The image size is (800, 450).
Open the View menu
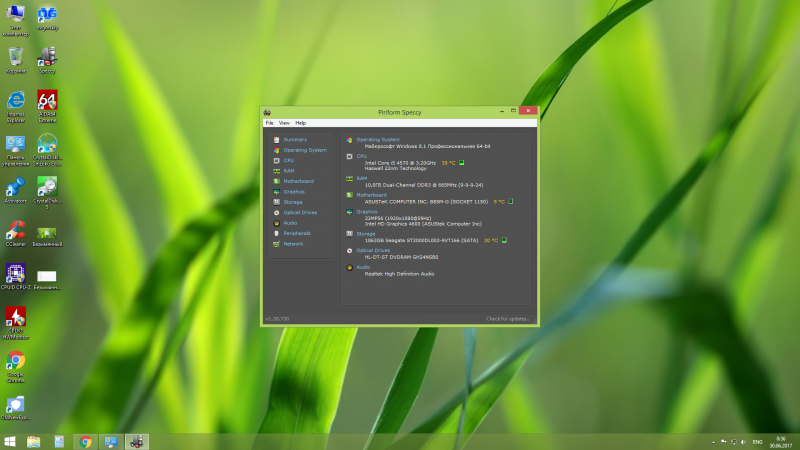pos(284,122)
